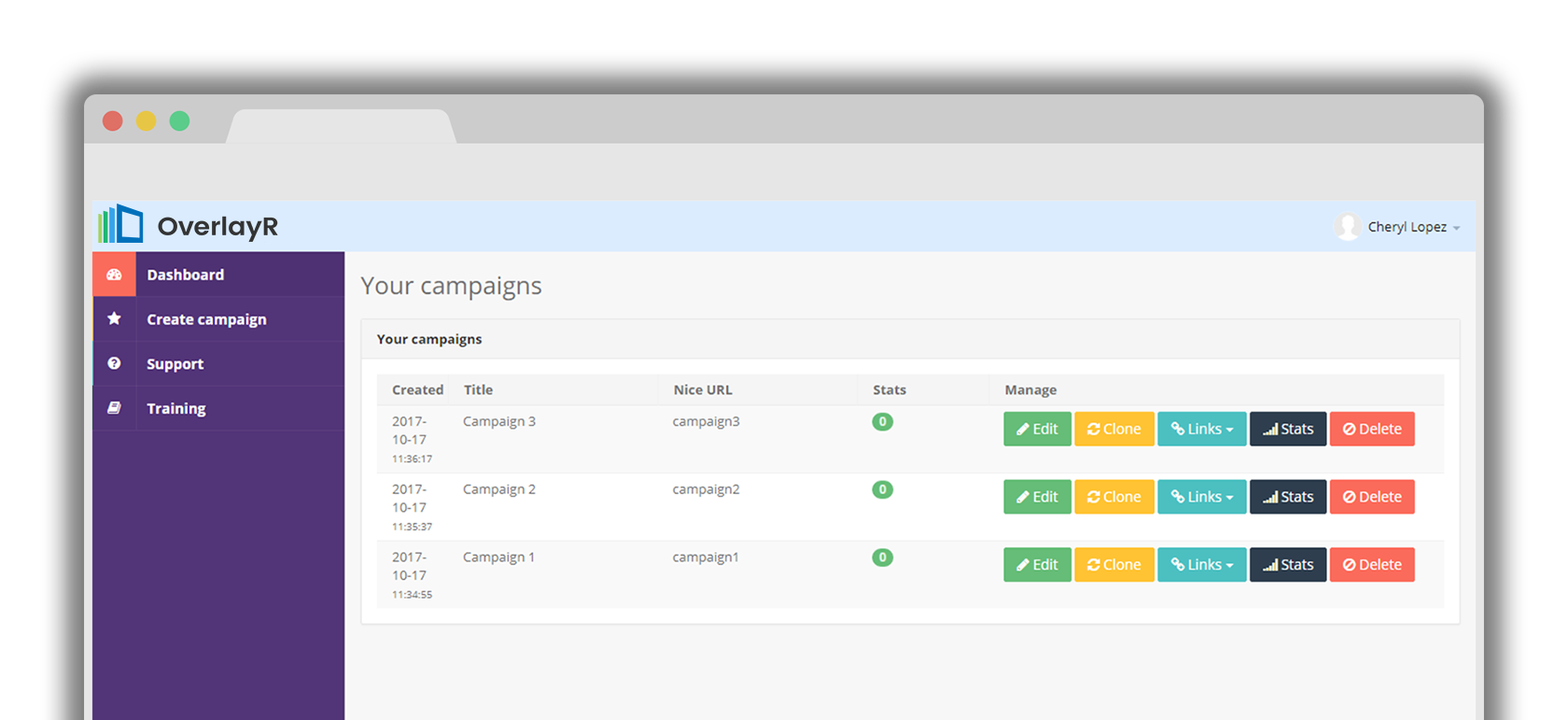Viewport: 1568px width, 720px height.
Task: Open the Create campaign menu item
Action: tap(206, 319)
